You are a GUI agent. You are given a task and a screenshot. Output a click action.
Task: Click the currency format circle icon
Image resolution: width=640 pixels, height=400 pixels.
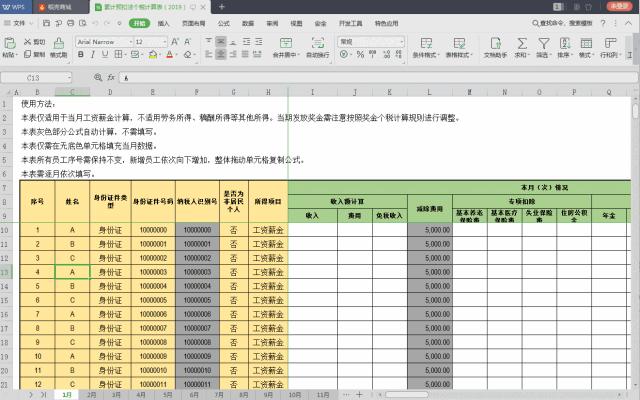pyautogui.click(x=344, y=54)
